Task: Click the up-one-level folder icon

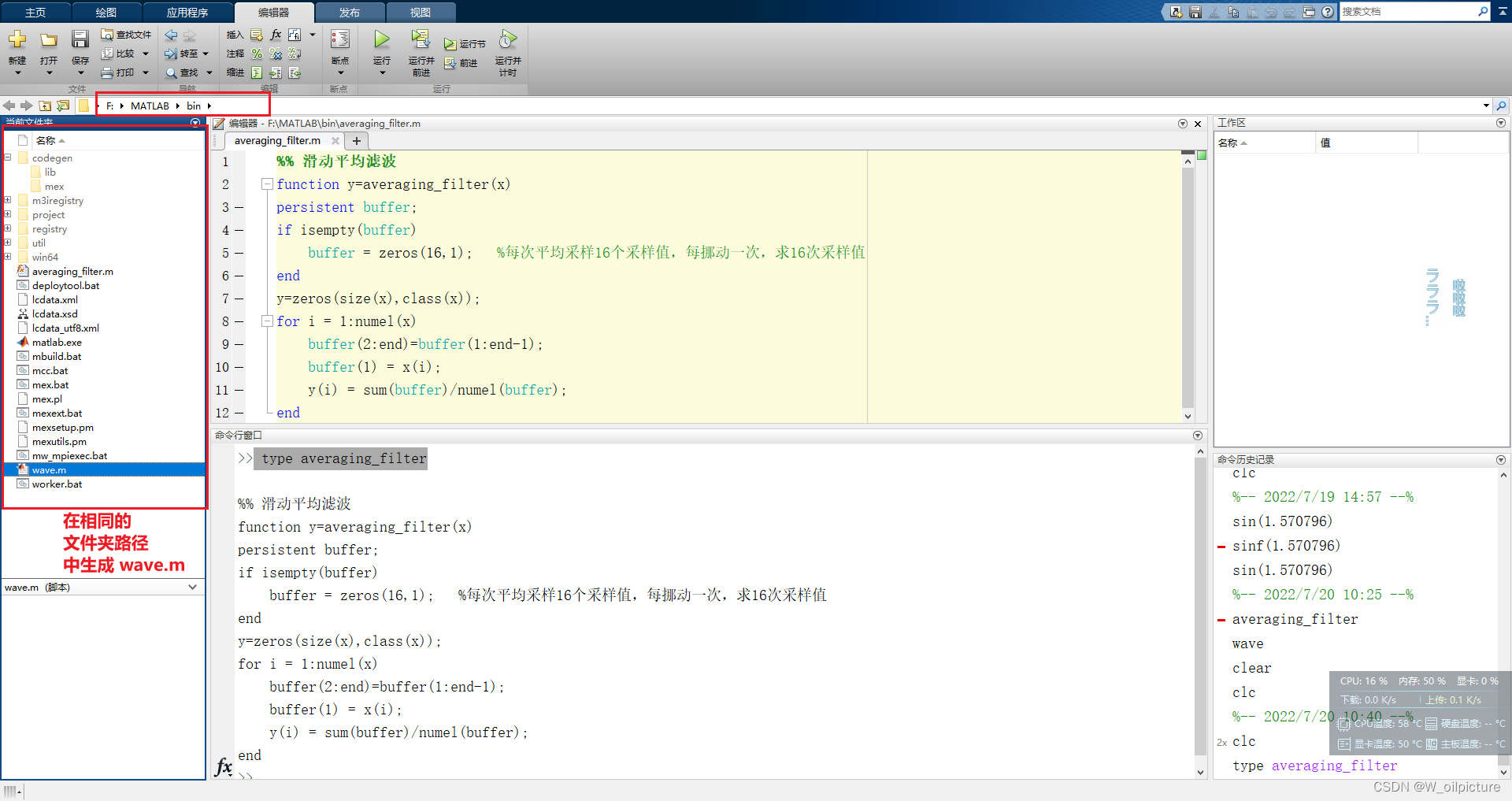Action: pos(45,106)
